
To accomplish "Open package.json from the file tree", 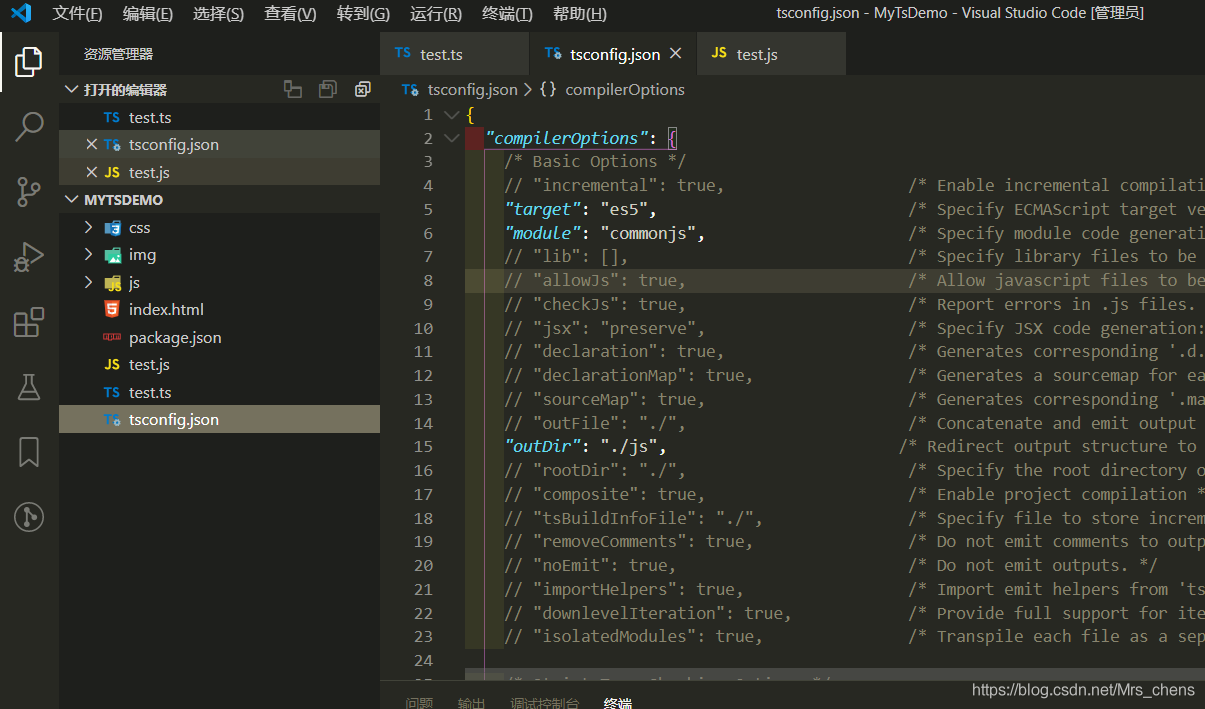I will tap(219, 338).
